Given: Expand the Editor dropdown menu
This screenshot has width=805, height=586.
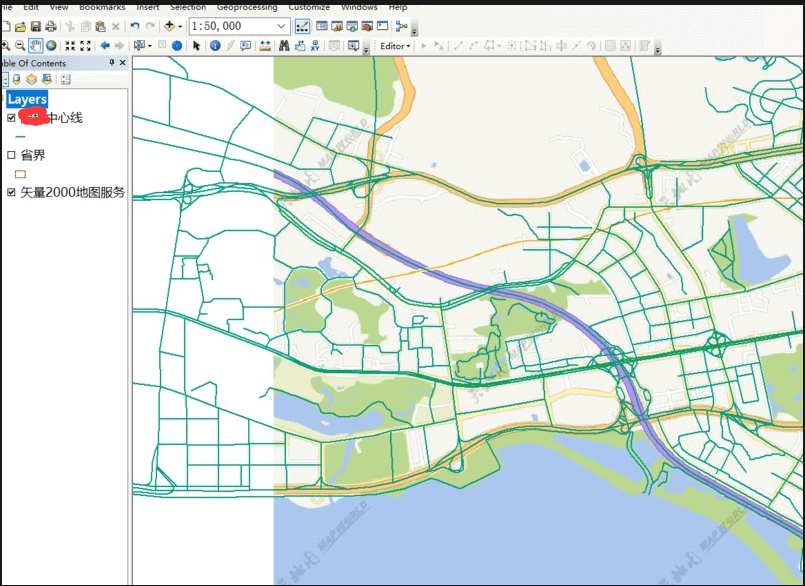Looking at the screenshot, I should click(x=394, y=46).
